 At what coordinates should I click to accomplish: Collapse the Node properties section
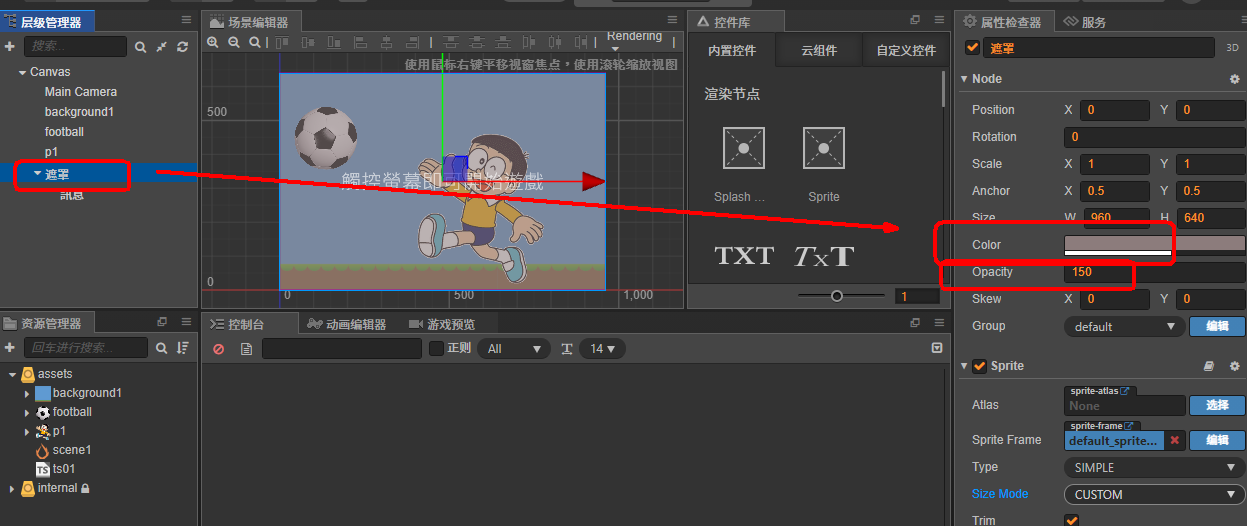click(964, 79)
